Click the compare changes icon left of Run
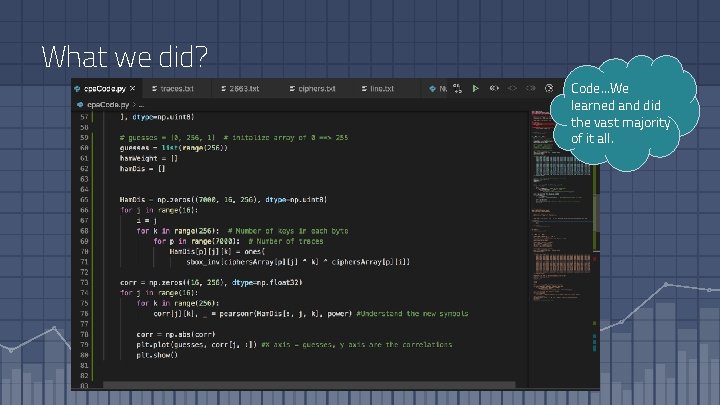This screenshot has width=720, height=405. [x=457, y=88]
